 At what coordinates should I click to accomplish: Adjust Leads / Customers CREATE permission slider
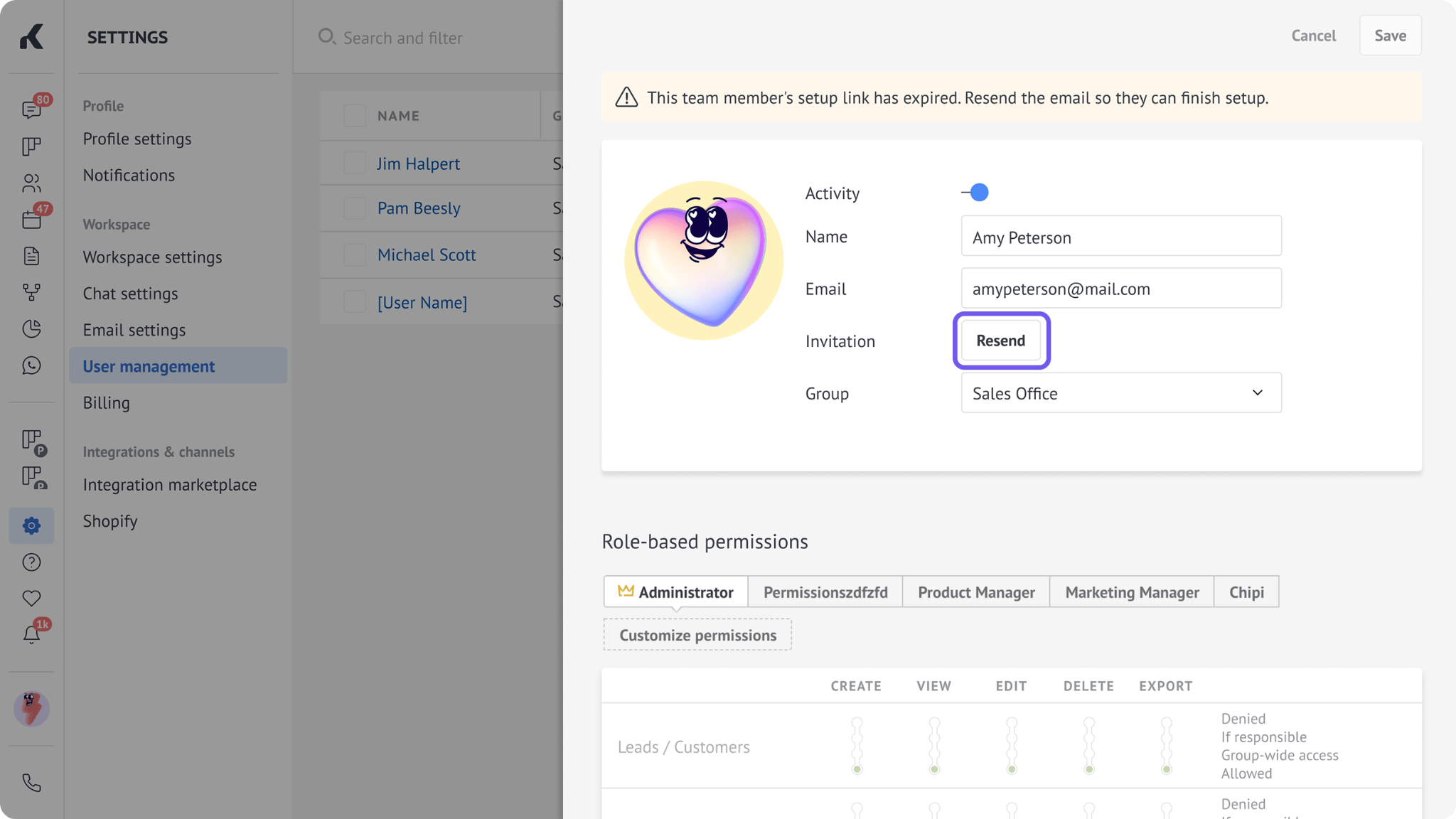pos(857,746)
